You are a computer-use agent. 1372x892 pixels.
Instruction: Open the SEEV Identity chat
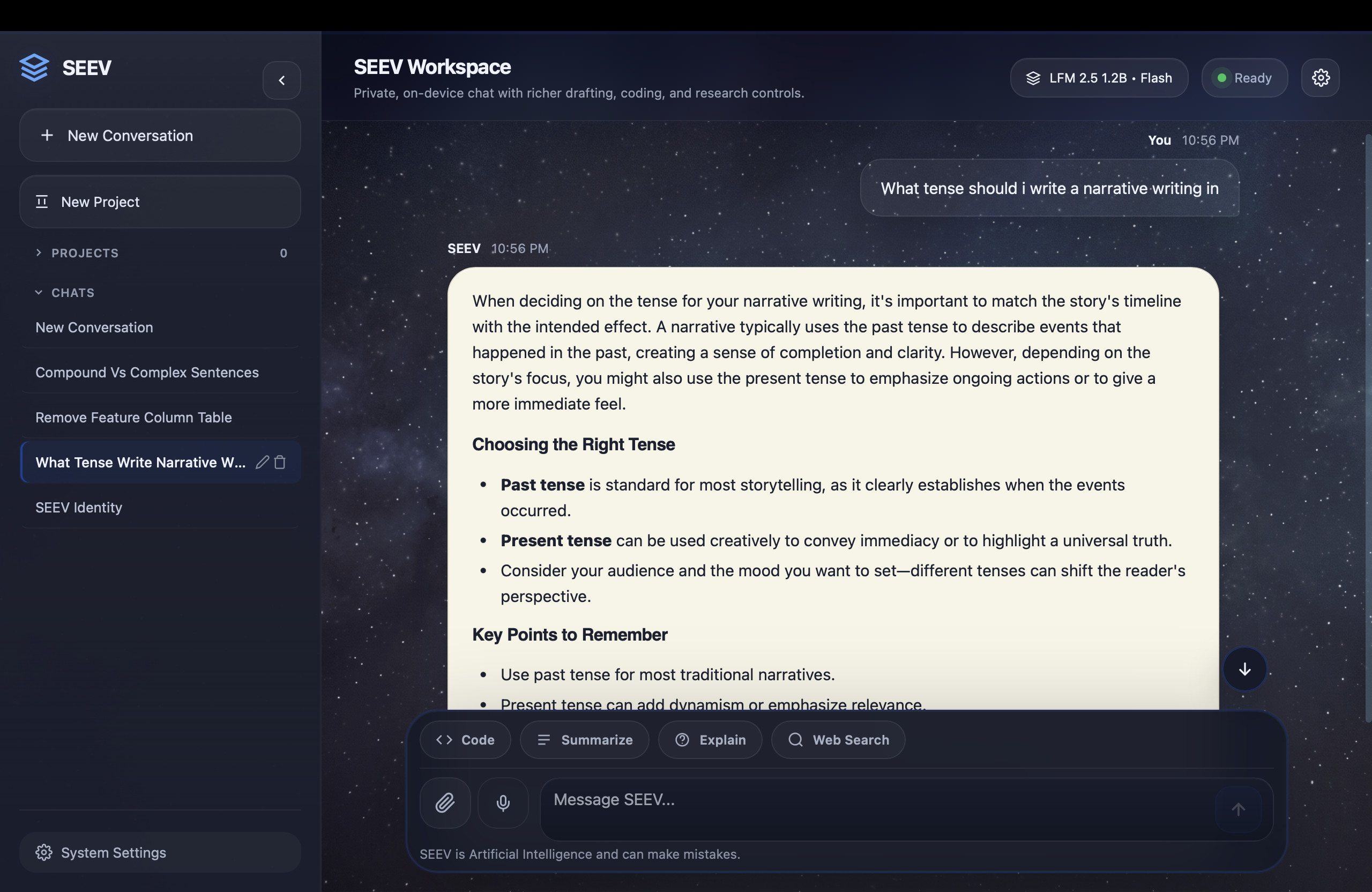pos(160,508)
